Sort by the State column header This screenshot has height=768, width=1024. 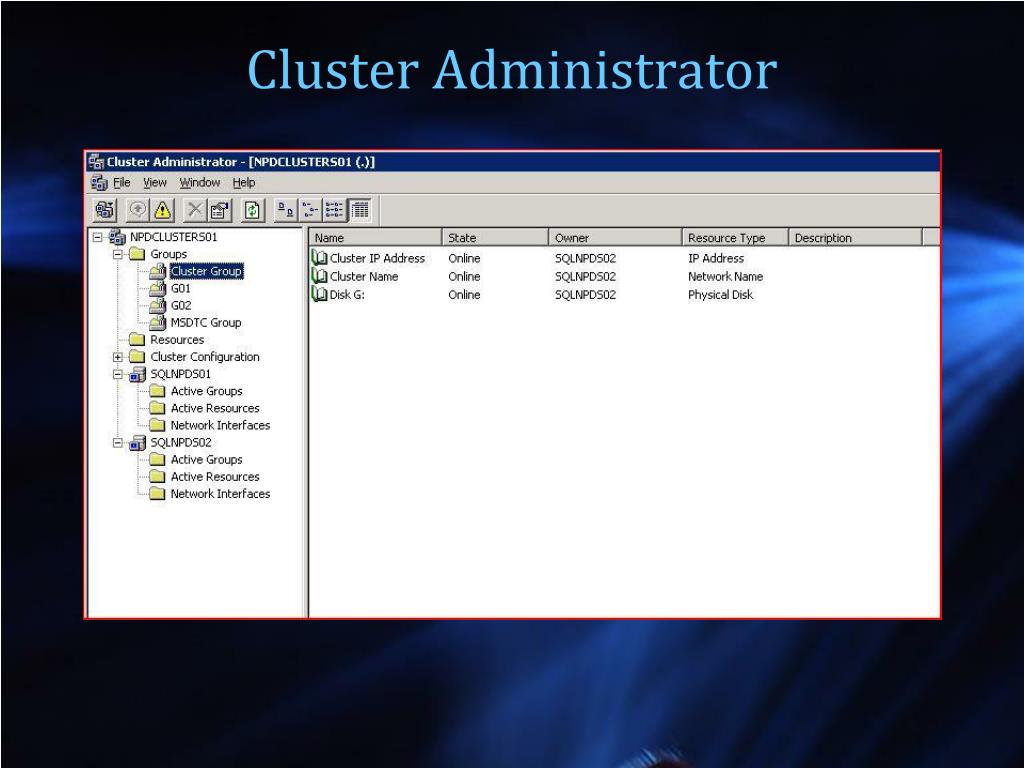496,238
